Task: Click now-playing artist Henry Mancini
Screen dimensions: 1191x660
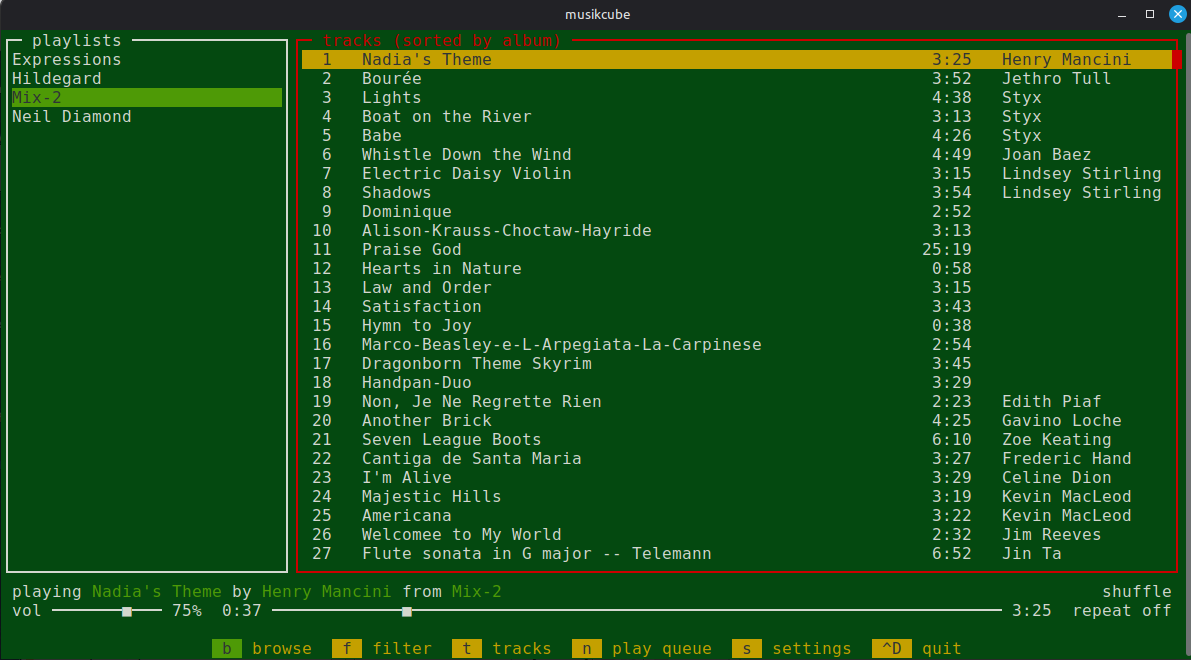Action: [x=327, y=592]
